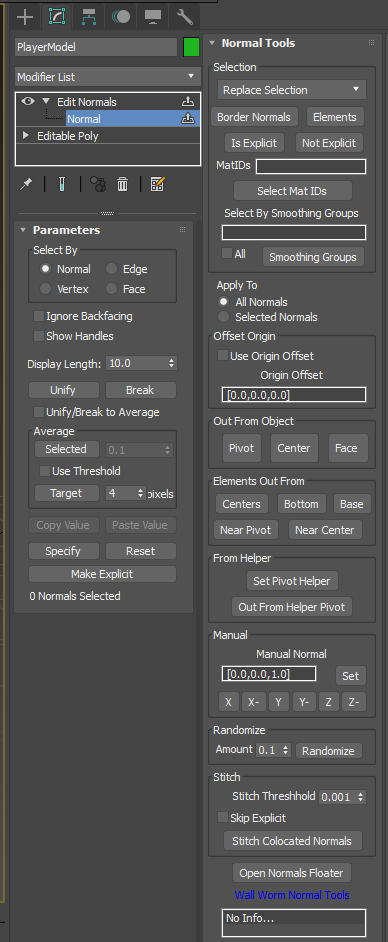
Task: Click the Specify button
Action: click(x=63, y=551)
